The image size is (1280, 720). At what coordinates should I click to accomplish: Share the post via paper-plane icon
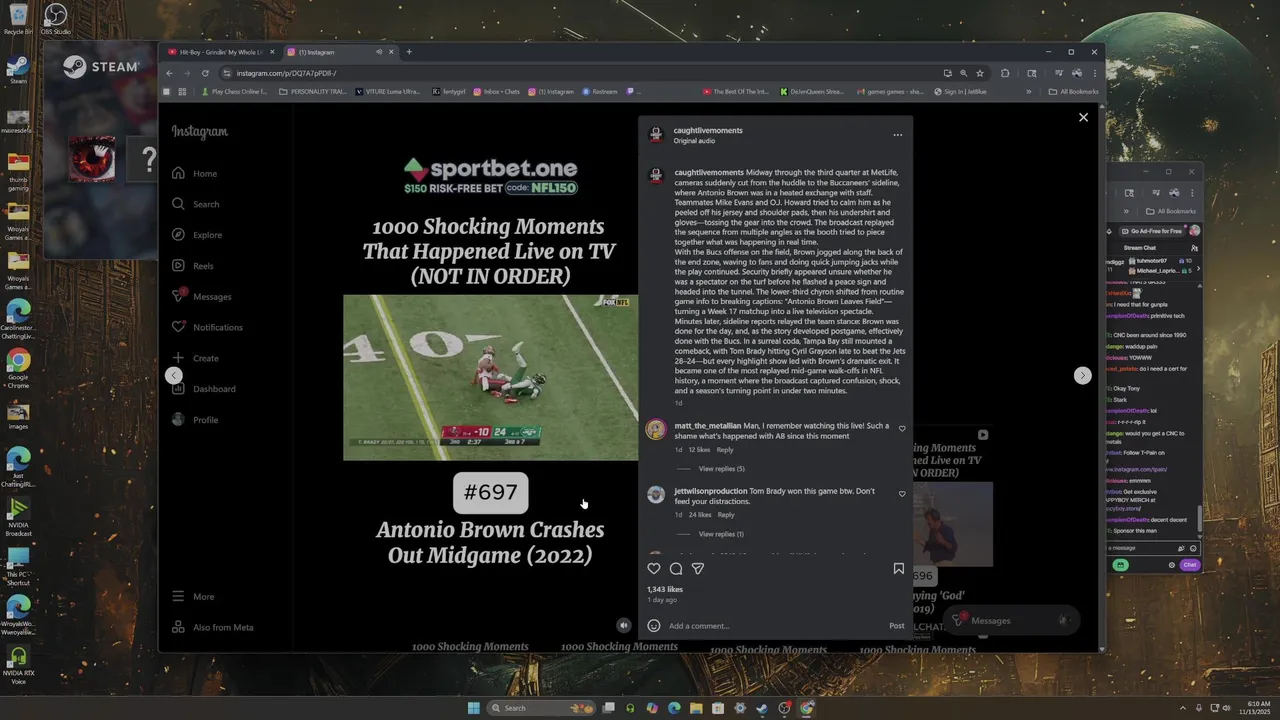point(698,568)
